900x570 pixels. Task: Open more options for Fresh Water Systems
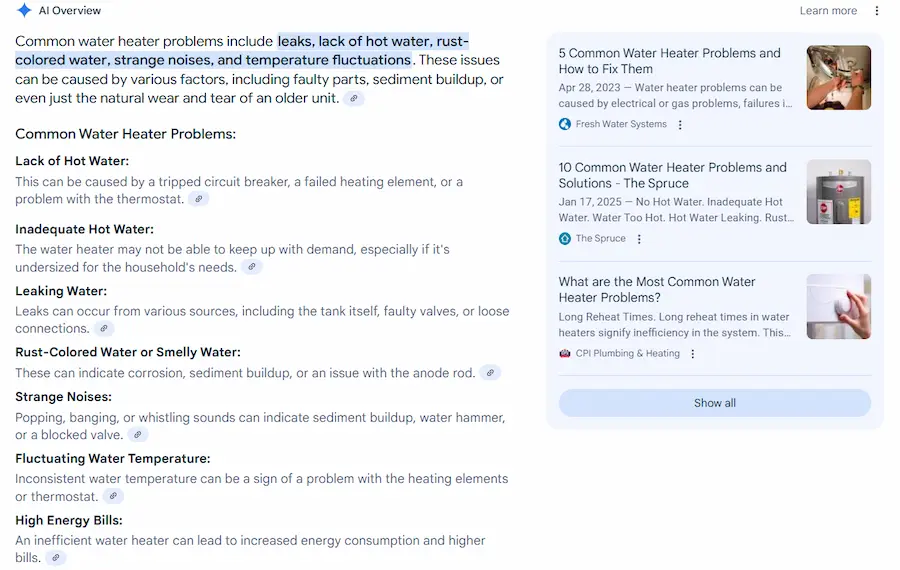pos(680,125)
